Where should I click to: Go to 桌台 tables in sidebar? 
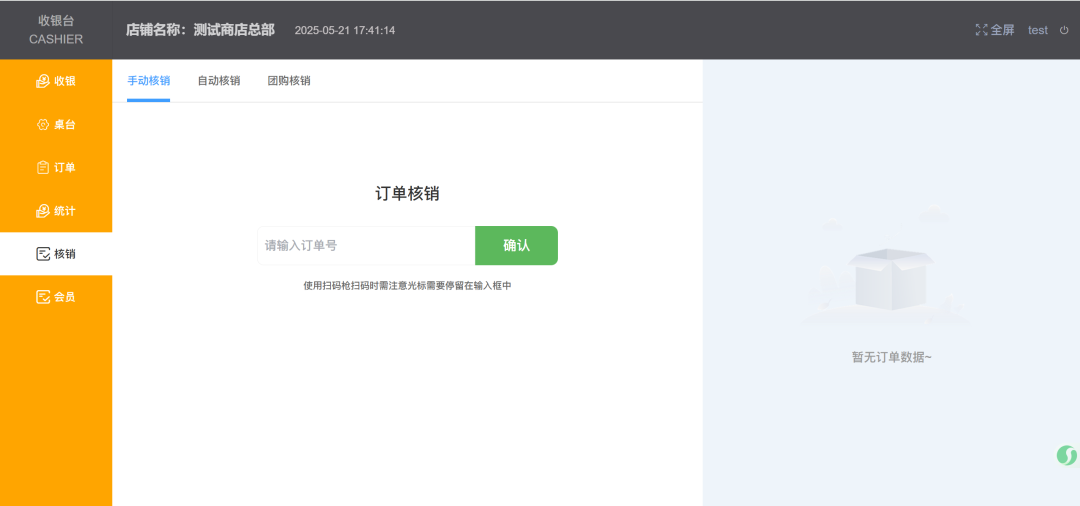pyautogui.click(x=56, y=125)
